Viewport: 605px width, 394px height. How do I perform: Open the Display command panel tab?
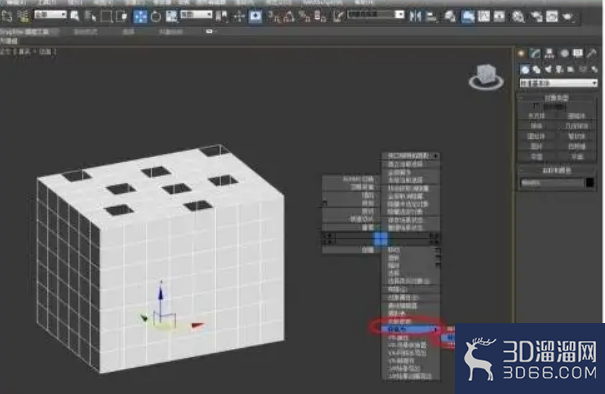(x=578, y=54)
